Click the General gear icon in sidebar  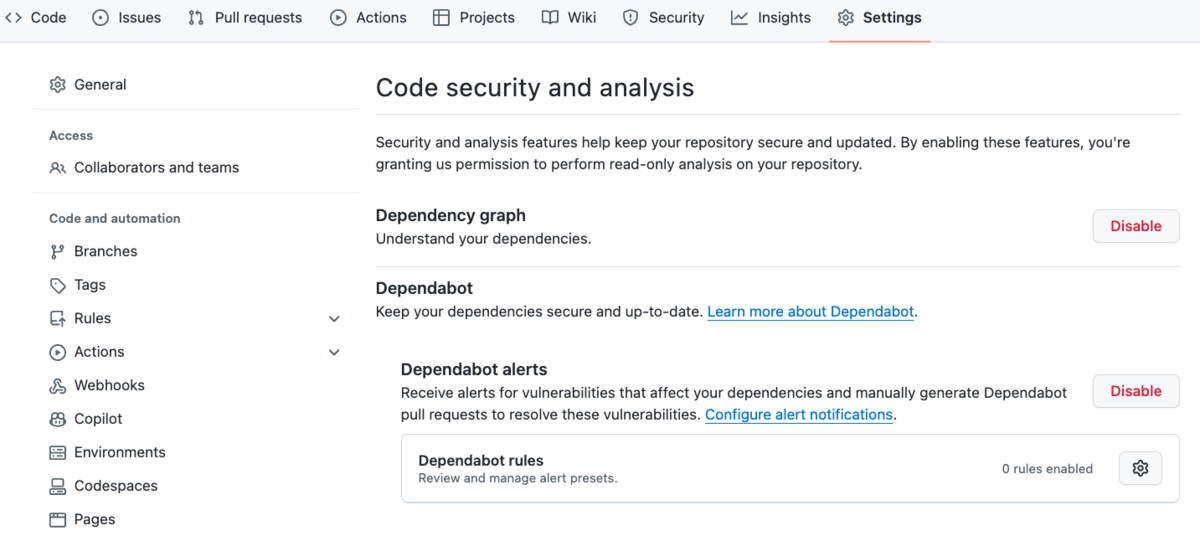pos(58,85)
